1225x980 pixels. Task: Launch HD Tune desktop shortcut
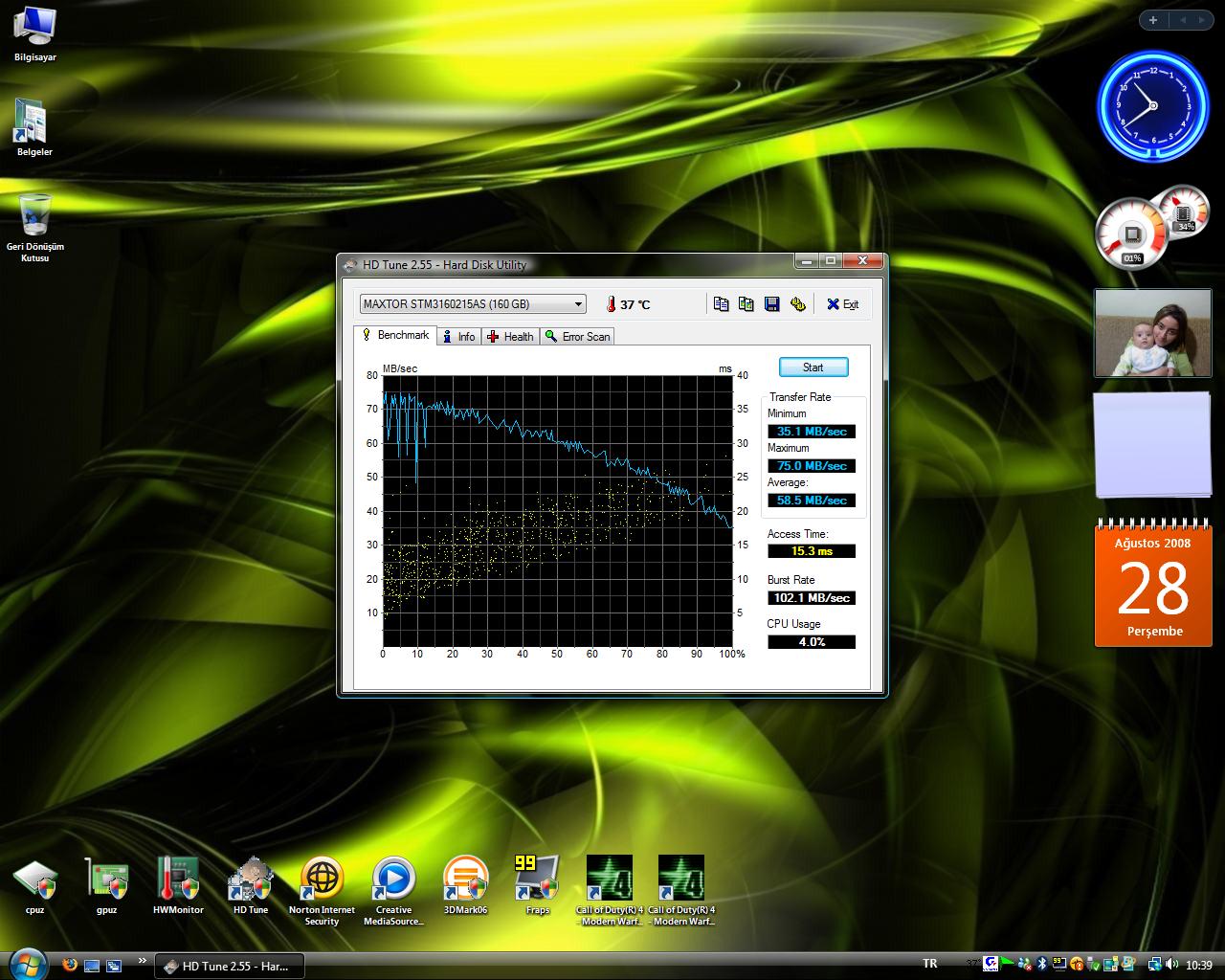251,886
